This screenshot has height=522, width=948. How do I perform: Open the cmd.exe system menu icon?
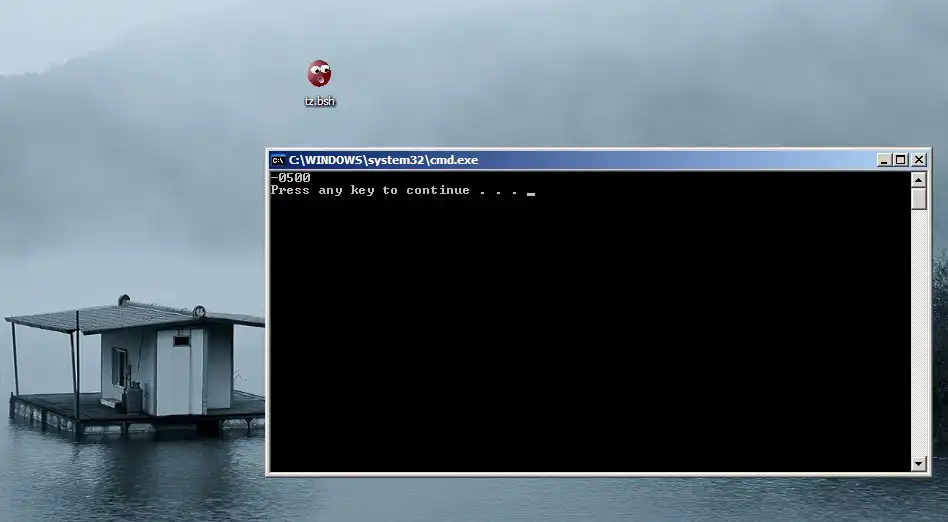tap(278, 160)
